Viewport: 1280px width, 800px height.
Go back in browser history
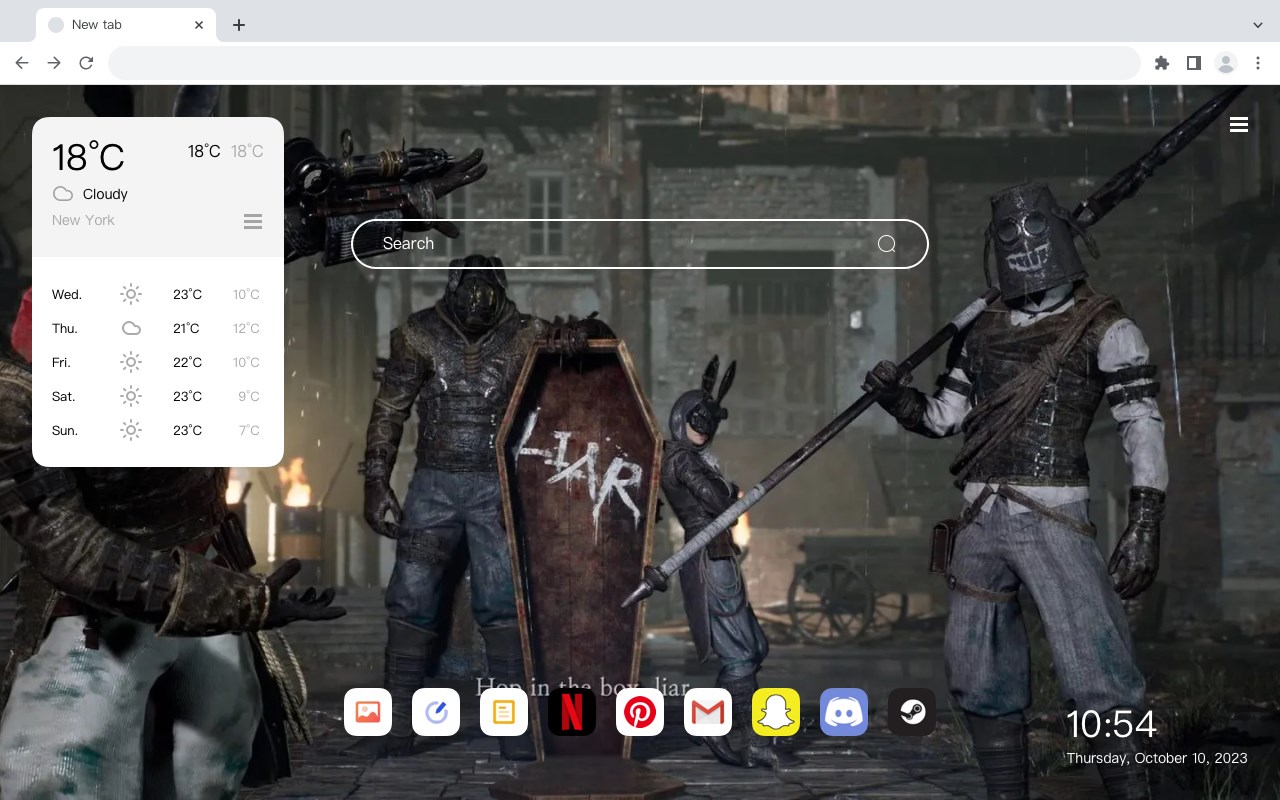pos(22,63)
